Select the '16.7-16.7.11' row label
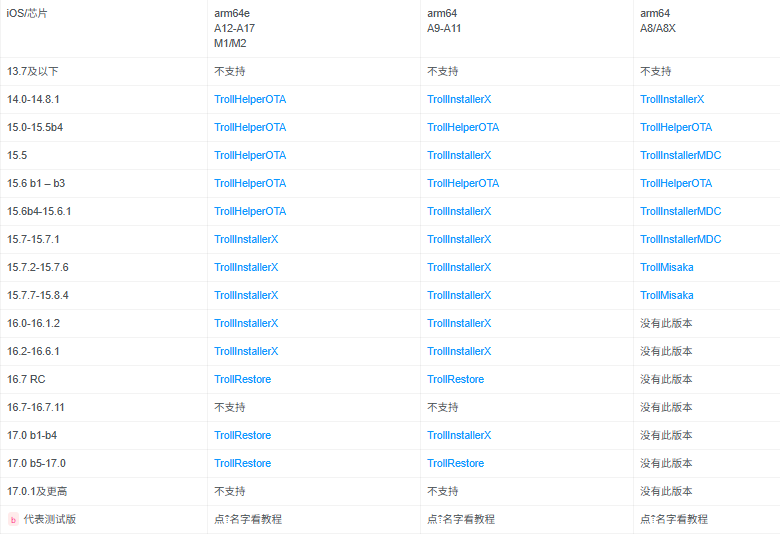 pyautogui.click(x=35, y=408)
